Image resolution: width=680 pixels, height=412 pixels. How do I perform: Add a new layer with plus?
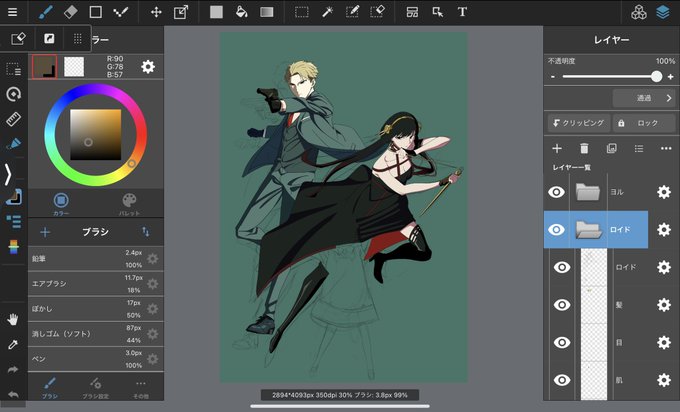pyautogui.click(x=557, y=149)
